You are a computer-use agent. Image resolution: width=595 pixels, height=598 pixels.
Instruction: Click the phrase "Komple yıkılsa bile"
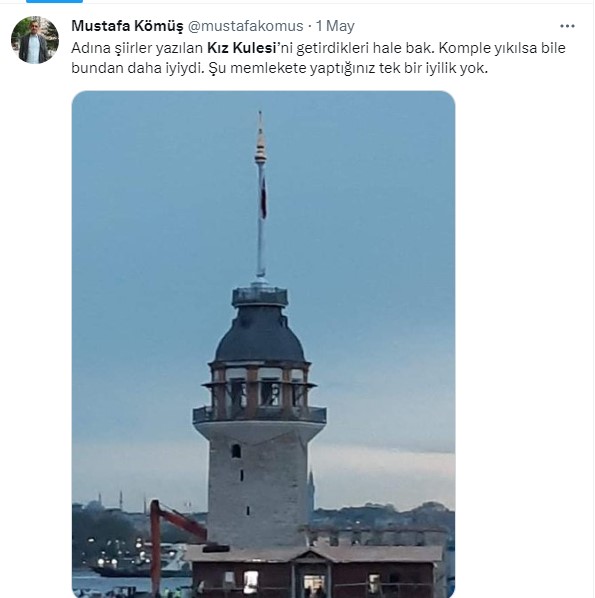(502, 48)
